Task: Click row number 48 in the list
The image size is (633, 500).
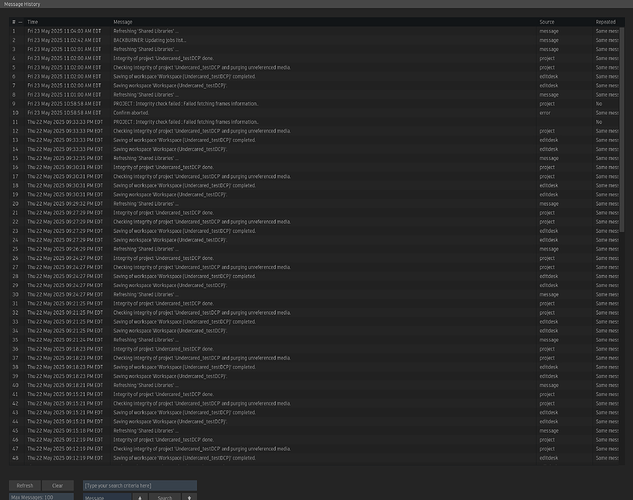Action: click(x=15, y=458)
